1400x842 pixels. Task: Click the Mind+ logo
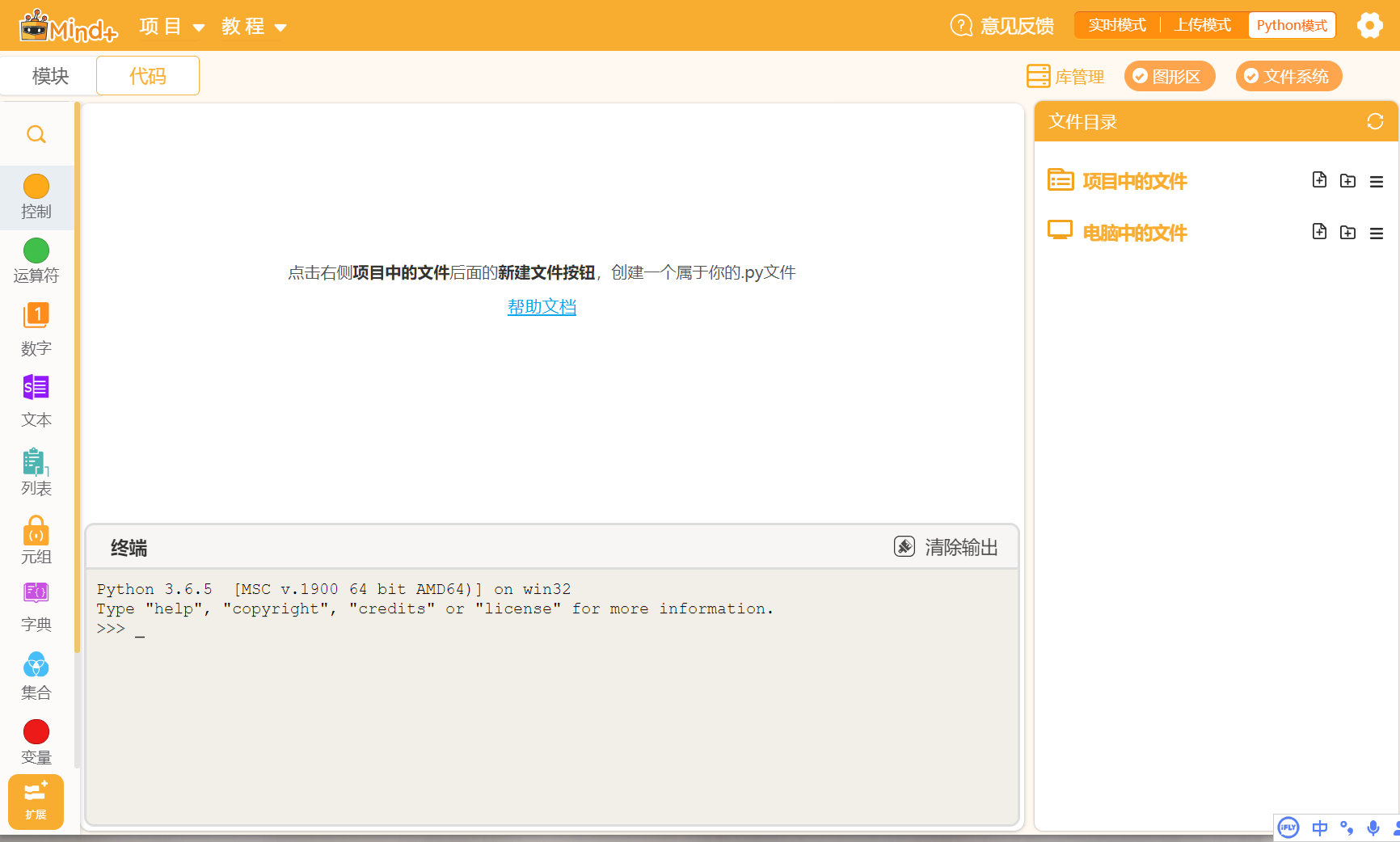pyautogui.click(x=69, y=26)
